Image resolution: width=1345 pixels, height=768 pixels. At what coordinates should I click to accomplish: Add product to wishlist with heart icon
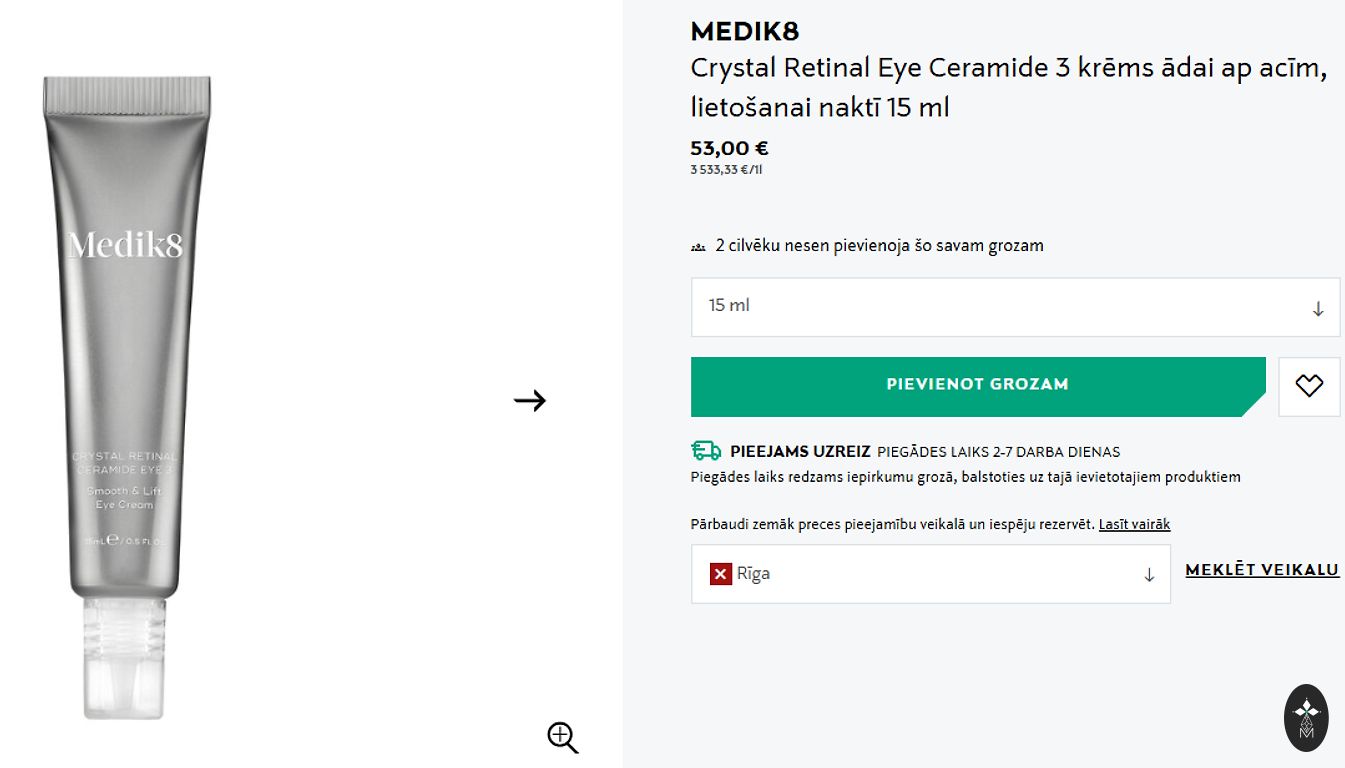click(x=1309, y=386)
